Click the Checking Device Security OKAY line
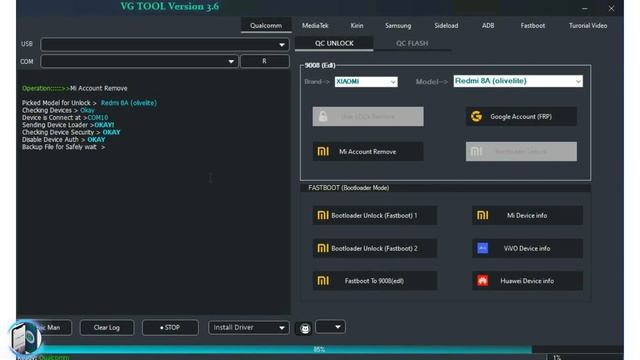 [x=71, y=132]
